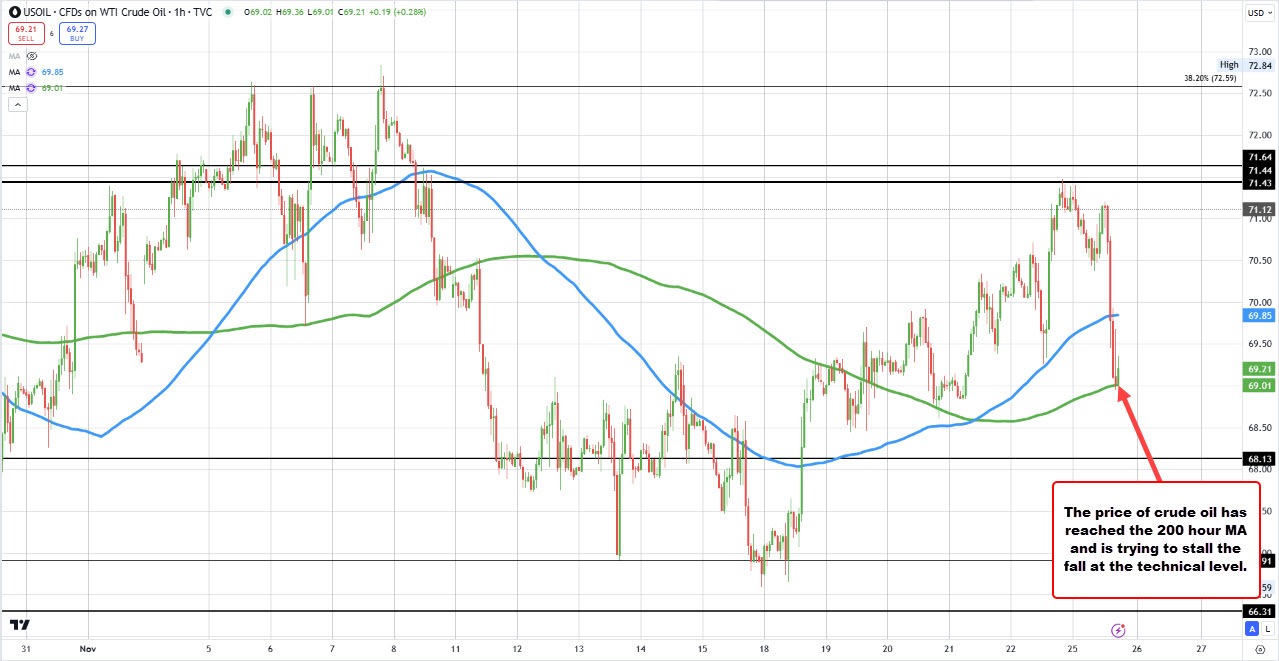This screenshot has height=661, width=1279.
Task: Click the 200 hour MA text annotation box
Action: pos(1156,539)
